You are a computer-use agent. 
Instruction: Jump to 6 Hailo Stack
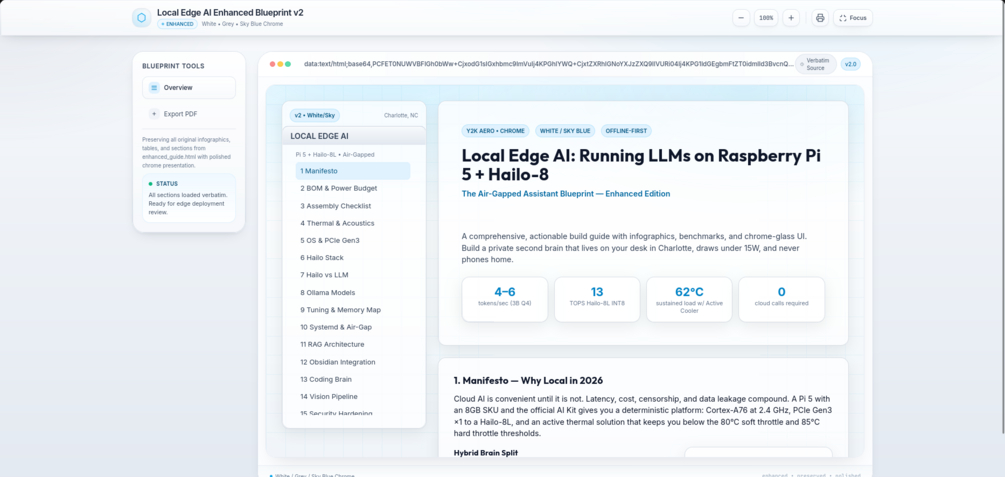tap(353, 258)
